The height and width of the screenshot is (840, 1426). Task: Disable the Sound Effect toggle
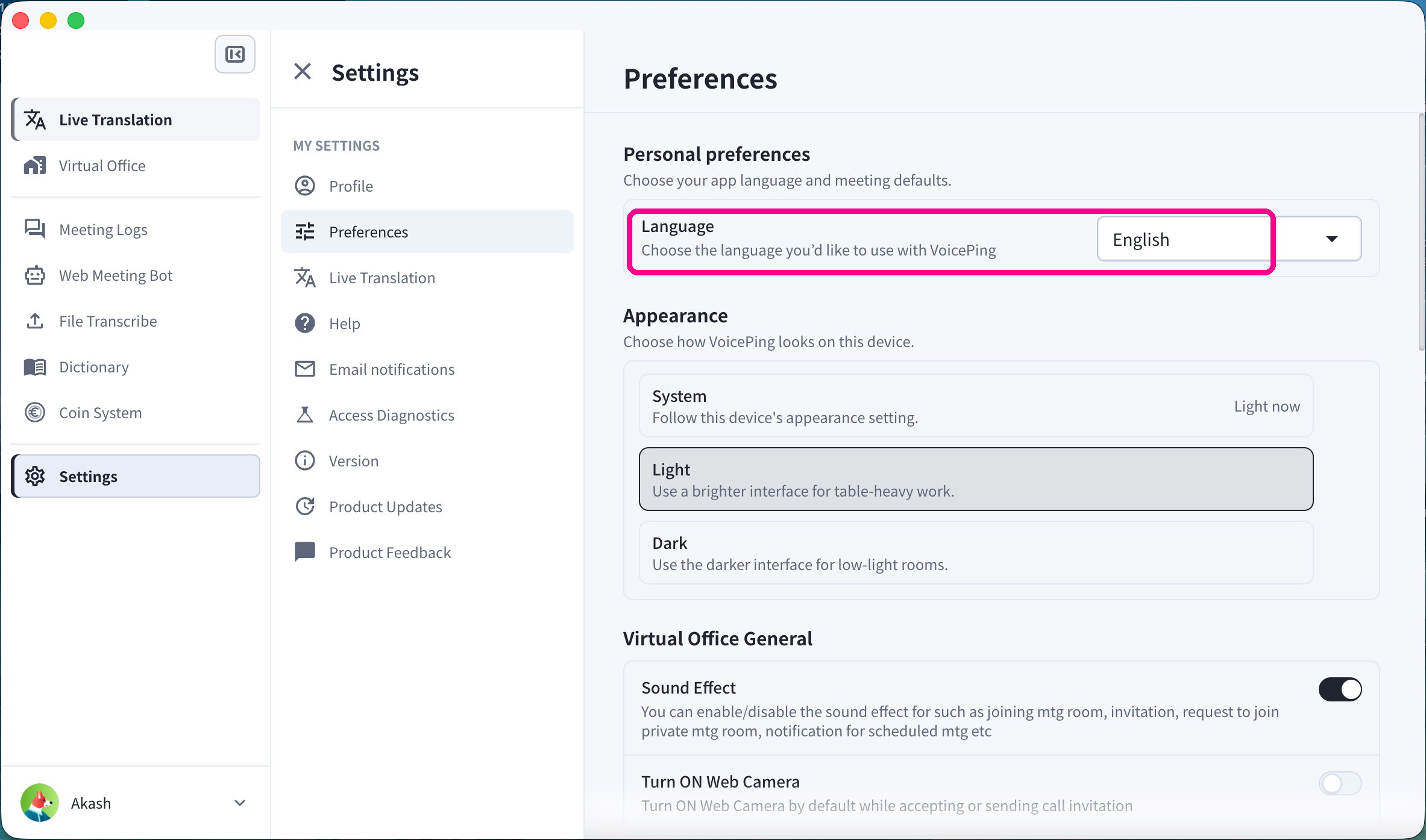click(1340, 689)
